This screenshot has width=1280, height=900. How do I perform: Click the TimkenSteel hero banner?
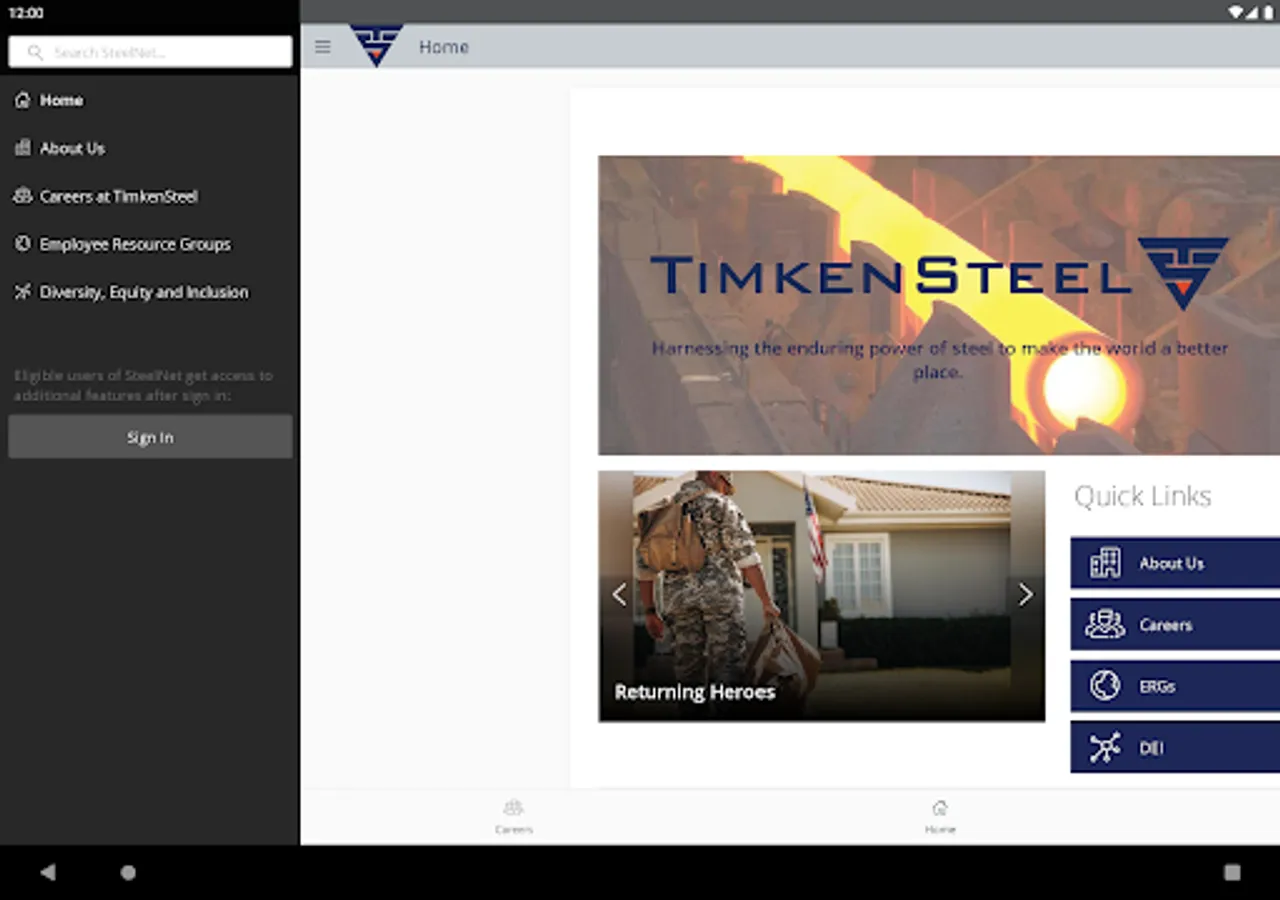coord(939,305)
